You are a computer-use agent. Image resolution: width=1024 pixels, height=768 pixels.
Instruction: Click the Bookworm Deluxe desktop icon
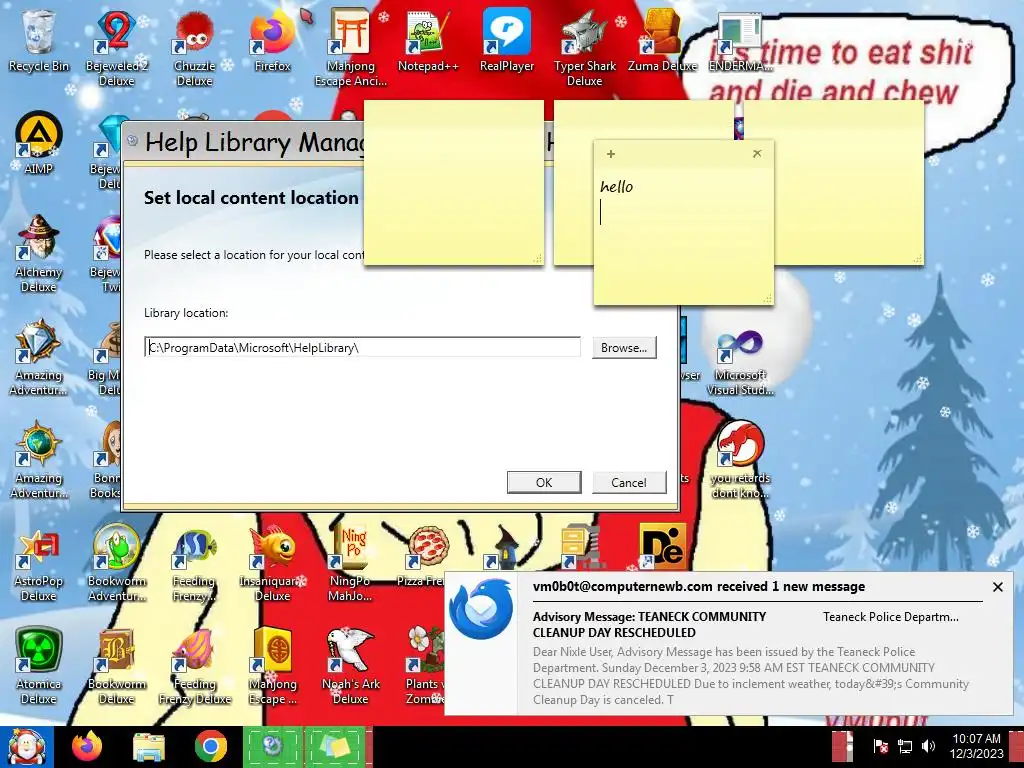pos(116,666)
